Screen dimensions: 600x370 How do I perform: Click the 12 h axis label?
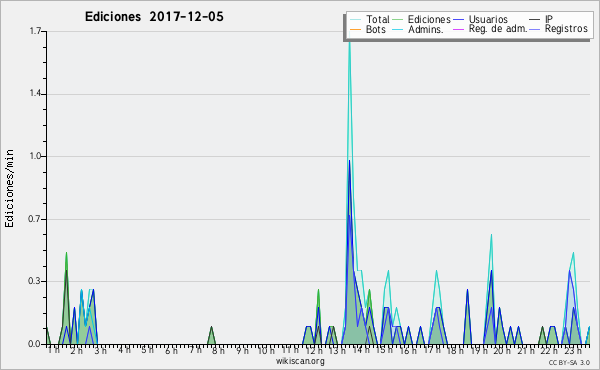click(314, 350)
